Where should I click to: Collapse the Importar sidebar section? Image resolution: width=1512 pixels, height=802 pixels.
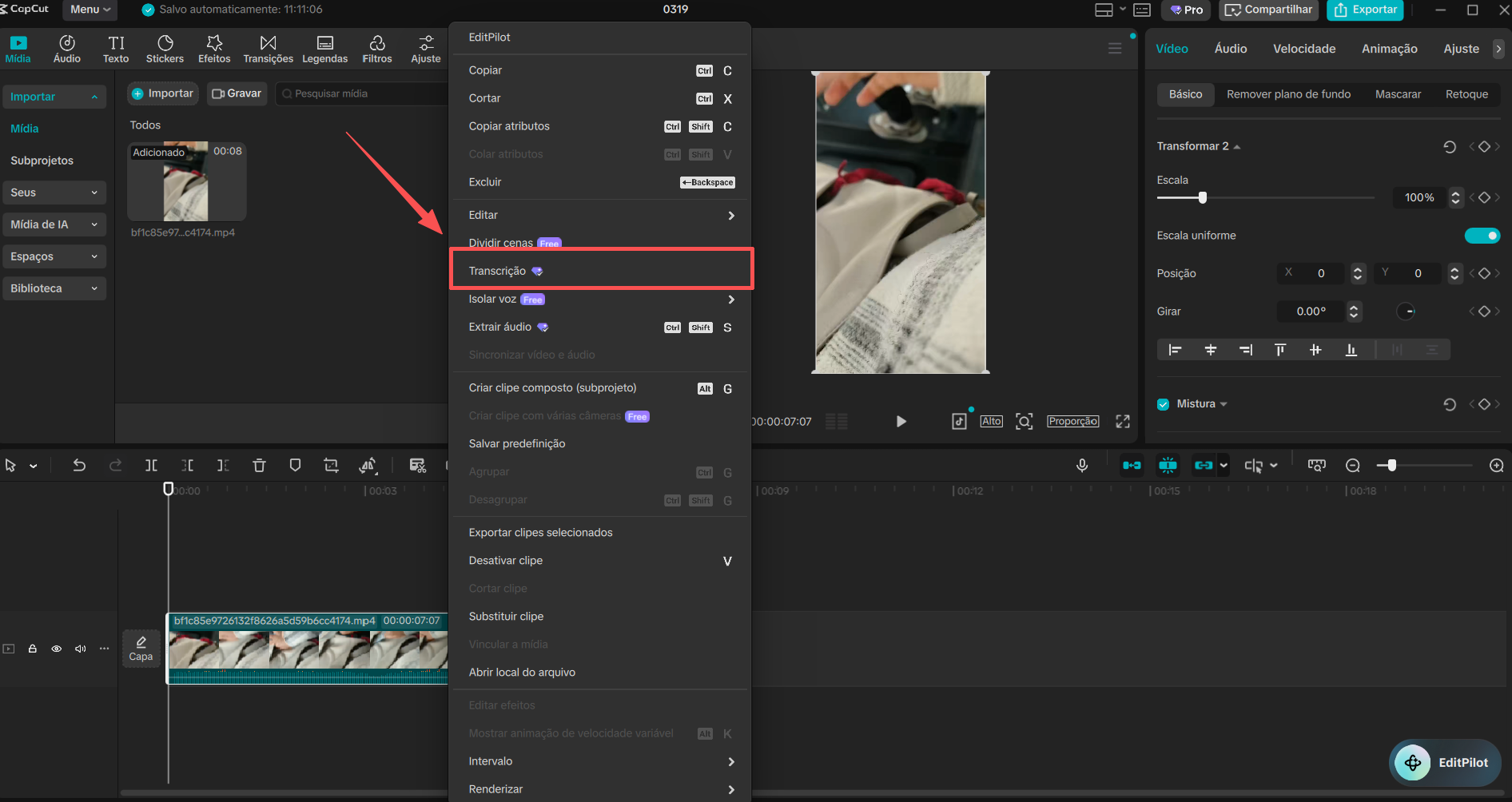[x=54, y=97]
